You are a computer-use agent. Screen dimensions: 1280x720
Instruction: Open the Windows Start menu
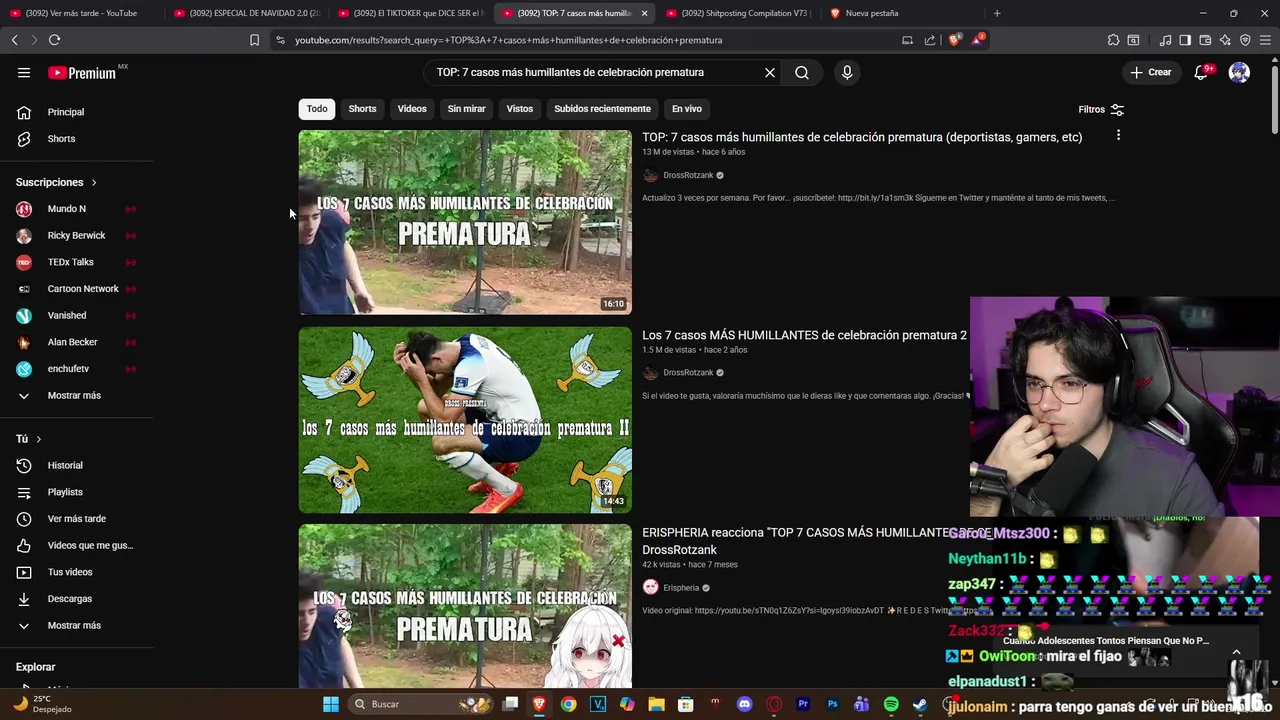(330, 704)
